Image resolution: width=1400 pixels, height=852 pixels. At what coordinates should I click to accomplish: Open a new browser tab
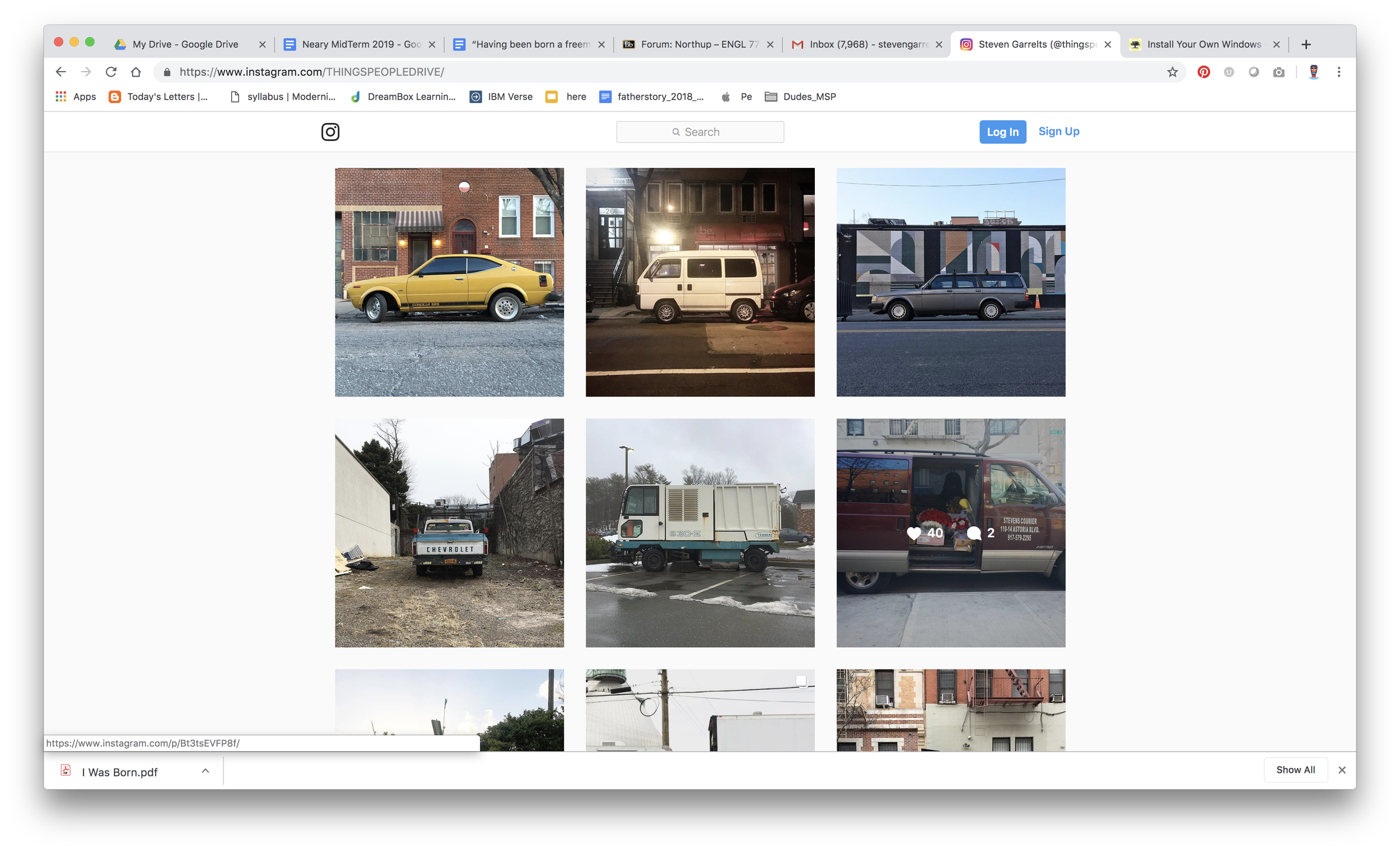point(1306,44)
